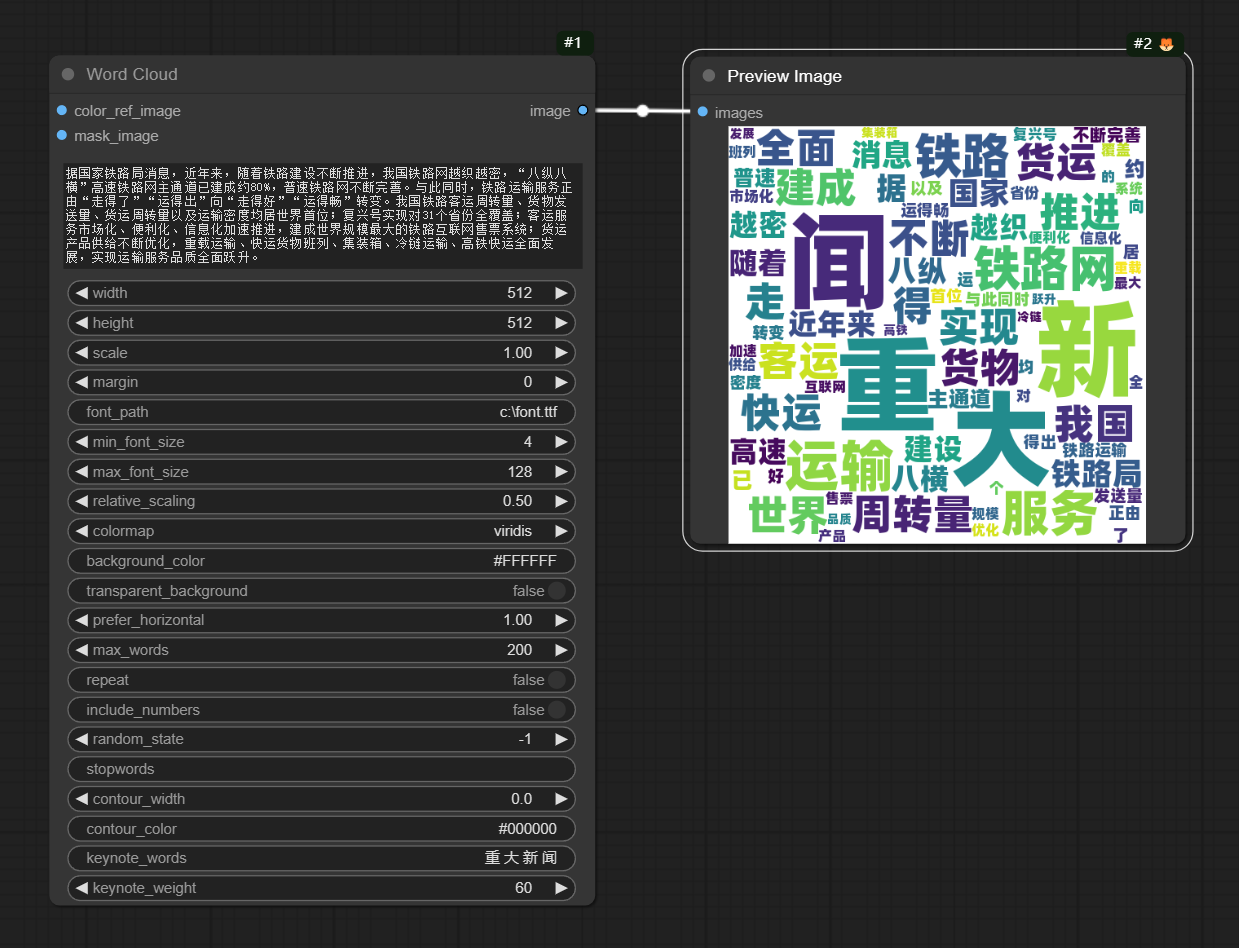Click the color_ref_image input socket
This screenshot has height=948, width=1239.
pyautogui.click(x=62, y=111)
